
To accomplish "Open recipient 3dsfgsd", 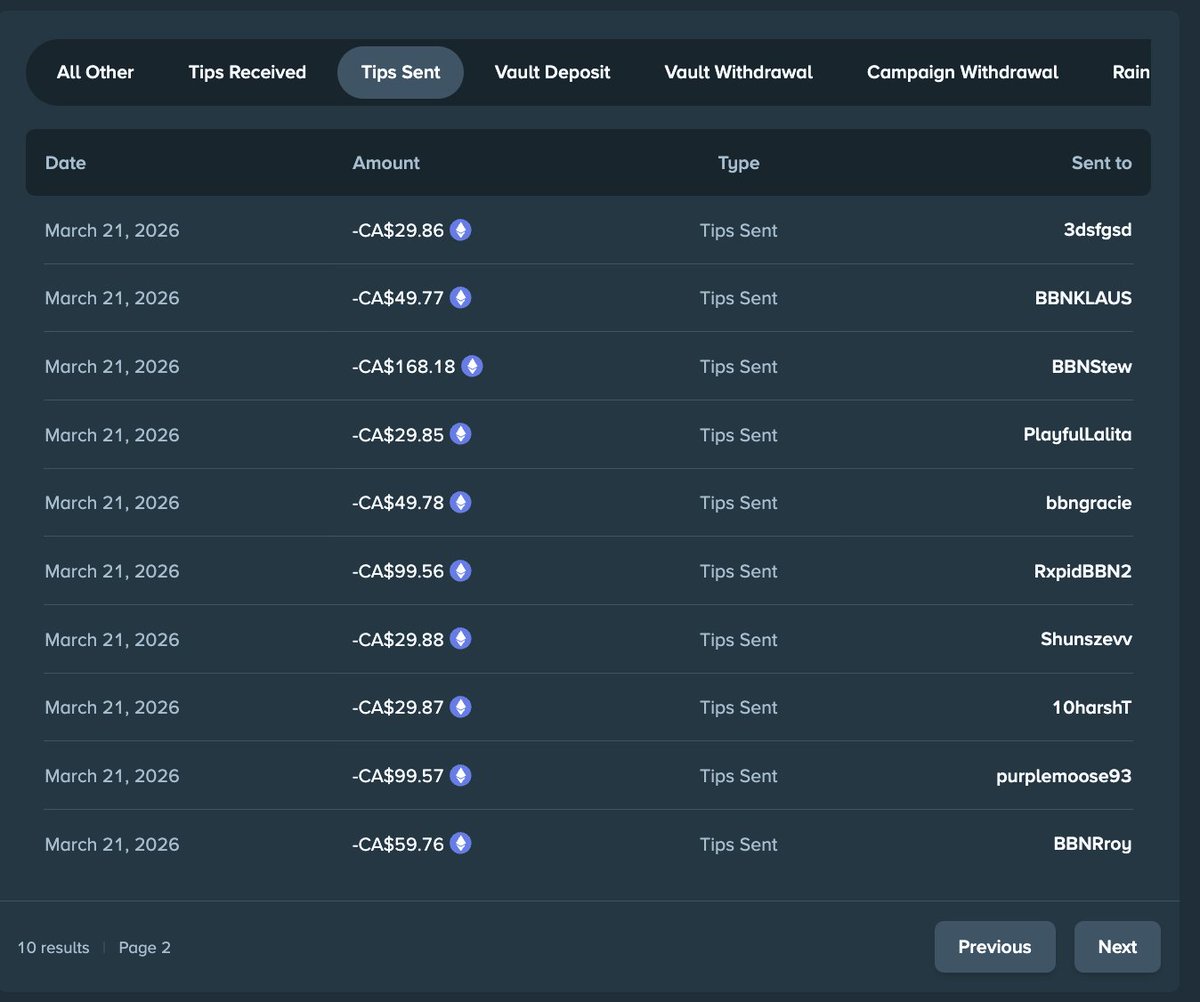I will pos(1098,230).
